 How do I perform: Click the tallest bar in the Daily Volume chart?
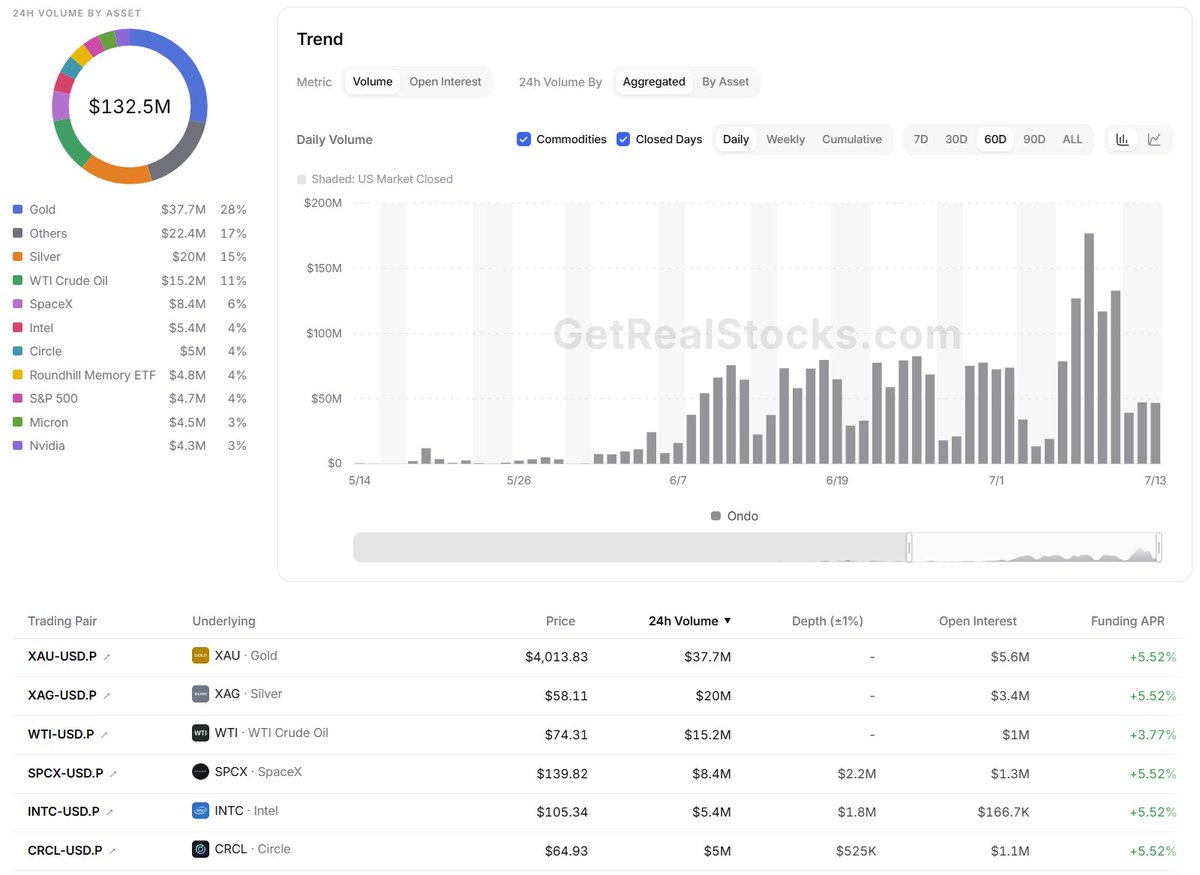click(1089, 348)
